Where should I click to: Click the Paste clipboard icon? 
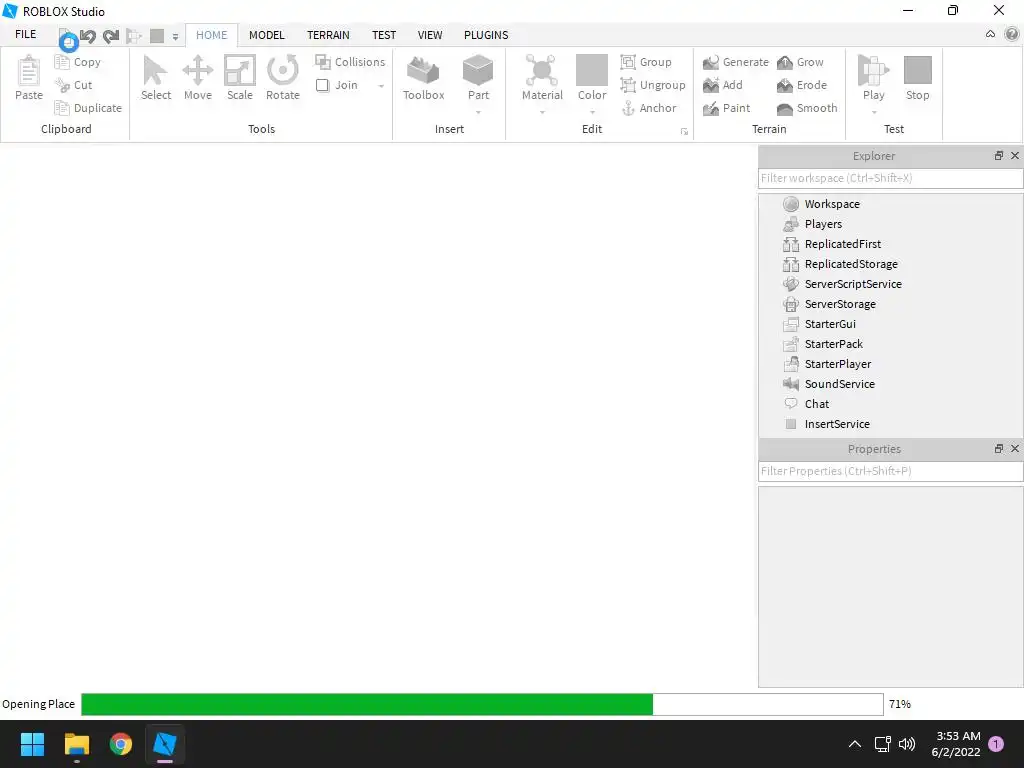(29, 71)
